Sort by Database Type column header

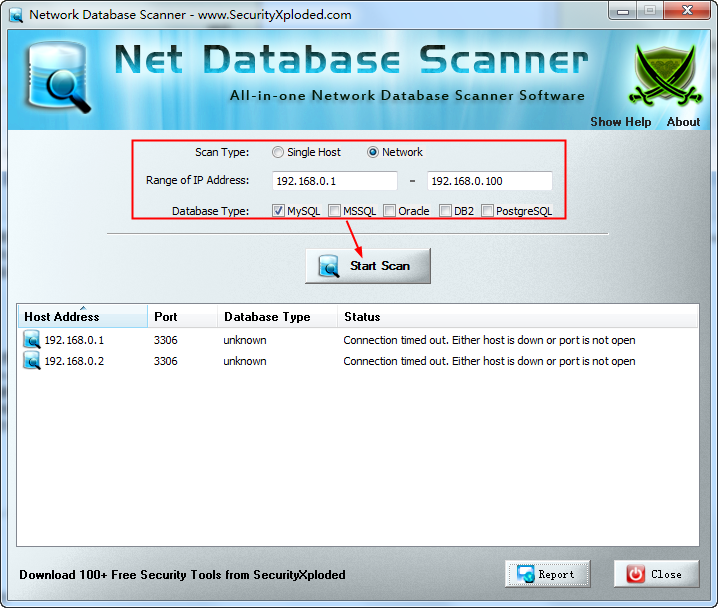[277, 317]
